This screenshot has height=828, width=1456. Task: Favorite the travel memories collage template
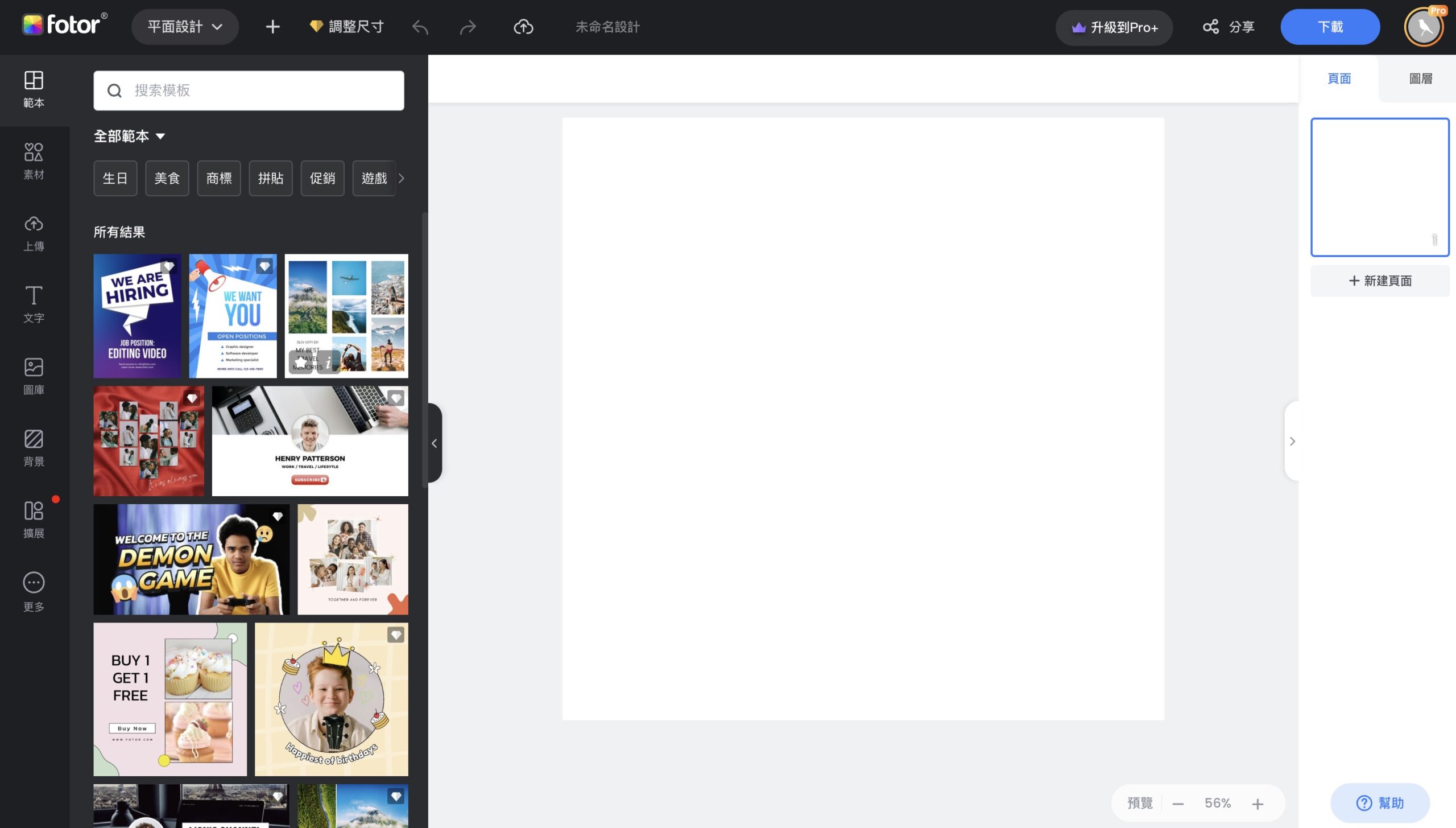(301, 362)
